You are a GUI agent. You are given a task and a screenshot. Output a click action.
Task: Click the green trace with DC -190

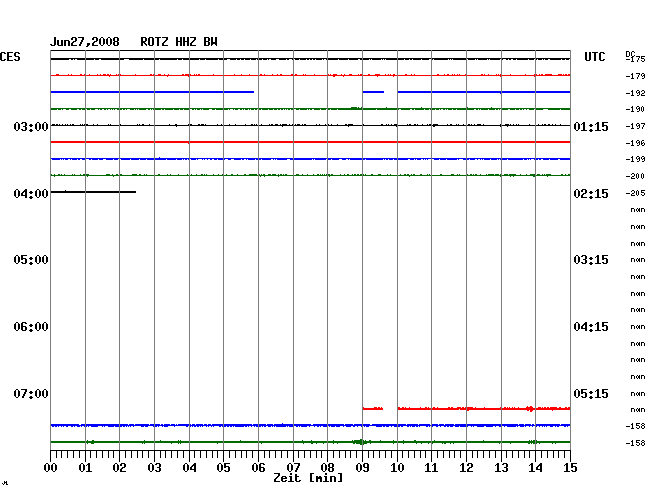coord(310,109)
